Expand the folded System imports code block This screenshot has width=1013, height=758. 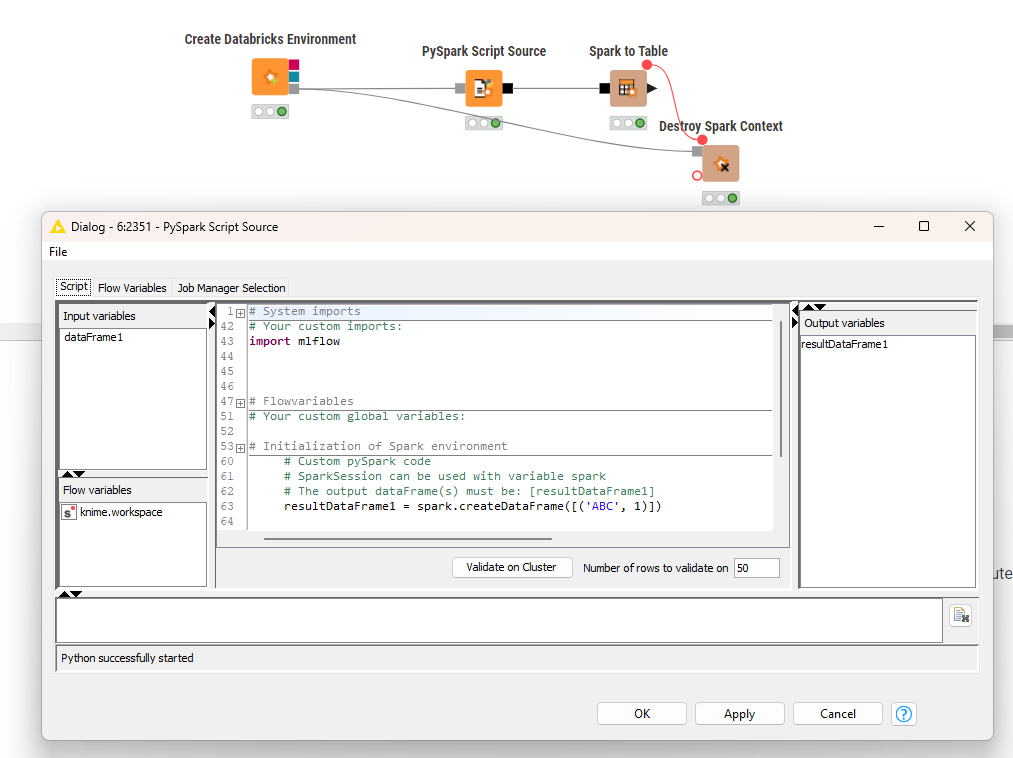[x=240, y=313]
